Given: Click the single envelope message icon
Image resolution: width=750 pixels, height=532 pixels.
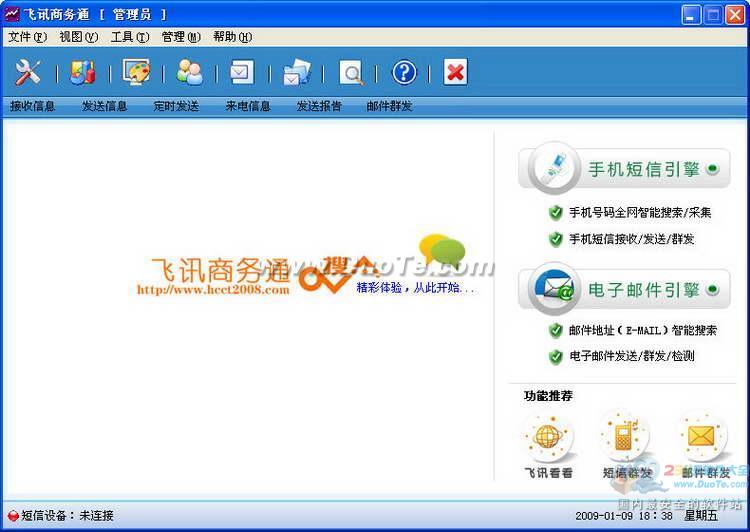Looking at the screenshot, I should pyautogui.click(x=242, y=73).
